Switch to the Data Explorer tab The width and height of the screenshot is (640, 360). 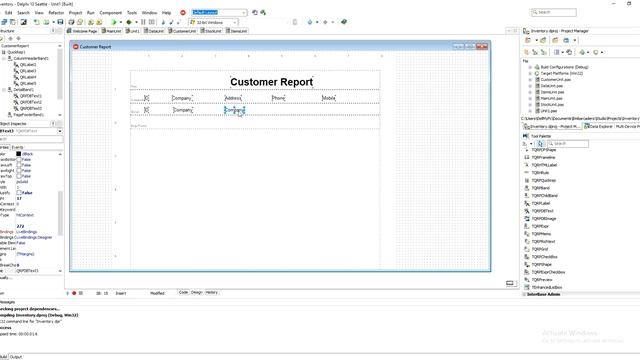point(598,127)
